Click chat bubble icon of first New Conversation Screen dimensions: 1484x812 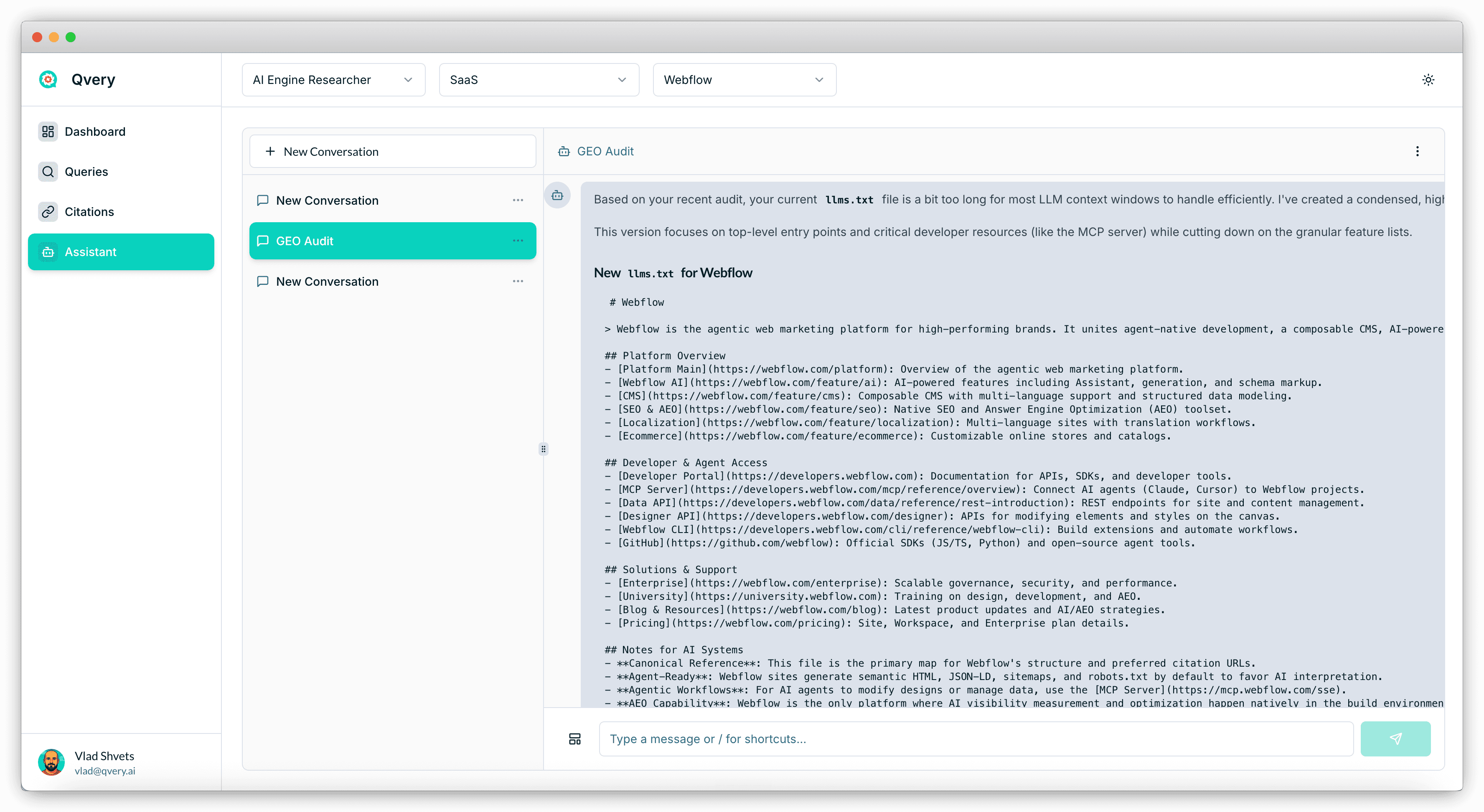coord(263,200)
